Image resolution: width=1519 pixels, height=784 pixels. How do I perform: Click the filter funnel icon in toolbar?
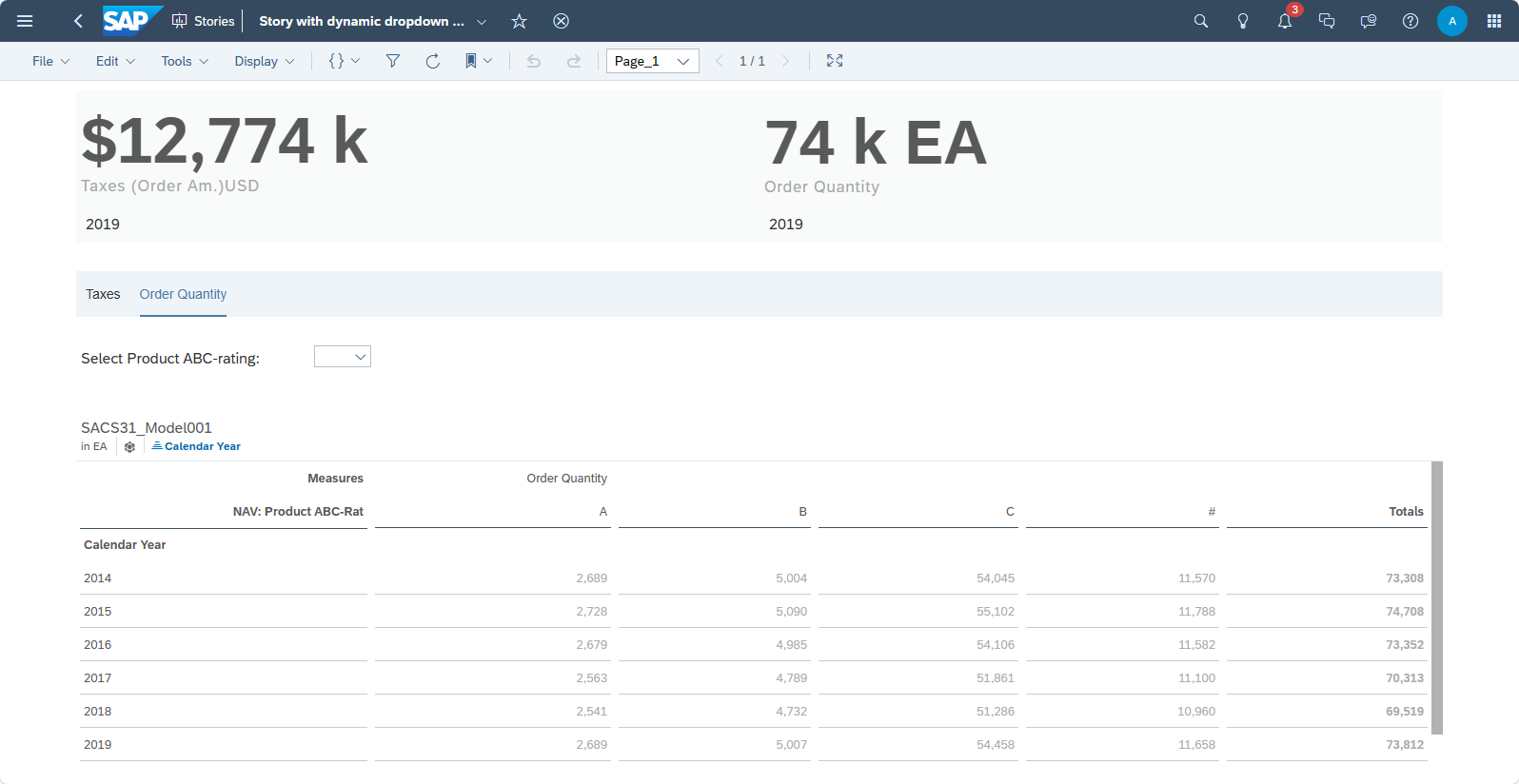[x=392, y=61]
